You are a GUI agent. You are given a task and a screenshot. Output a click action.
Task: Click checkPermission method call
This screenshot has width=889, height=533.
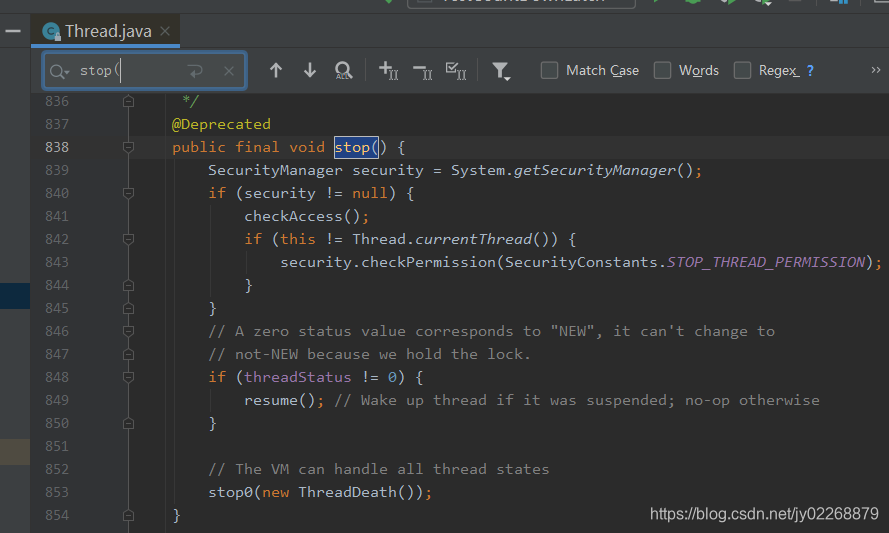tap(428, 262)
